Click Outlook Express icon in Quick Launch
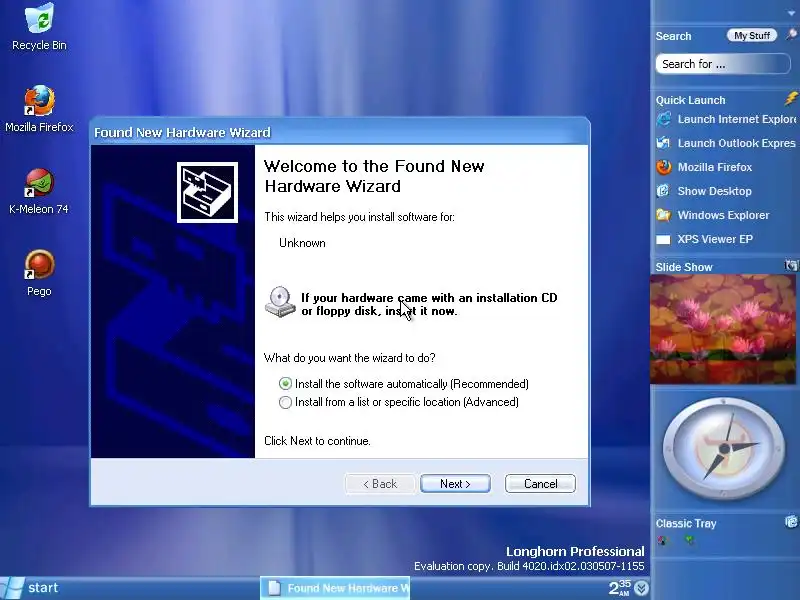 pos(664,143)
